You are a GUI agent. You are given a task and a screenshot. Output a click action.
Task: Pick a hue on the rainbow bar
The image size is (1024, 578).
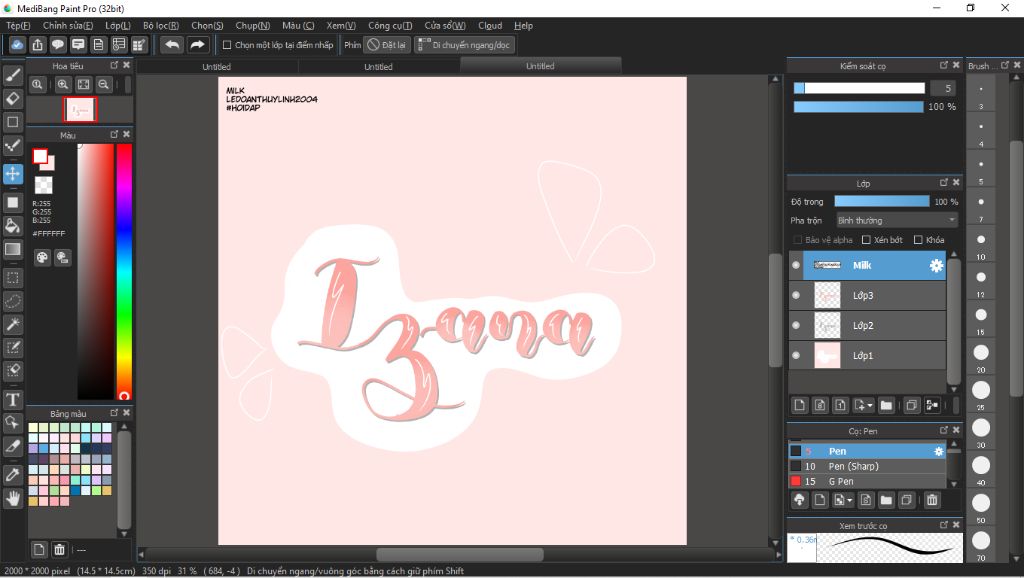tap(124, 271)
